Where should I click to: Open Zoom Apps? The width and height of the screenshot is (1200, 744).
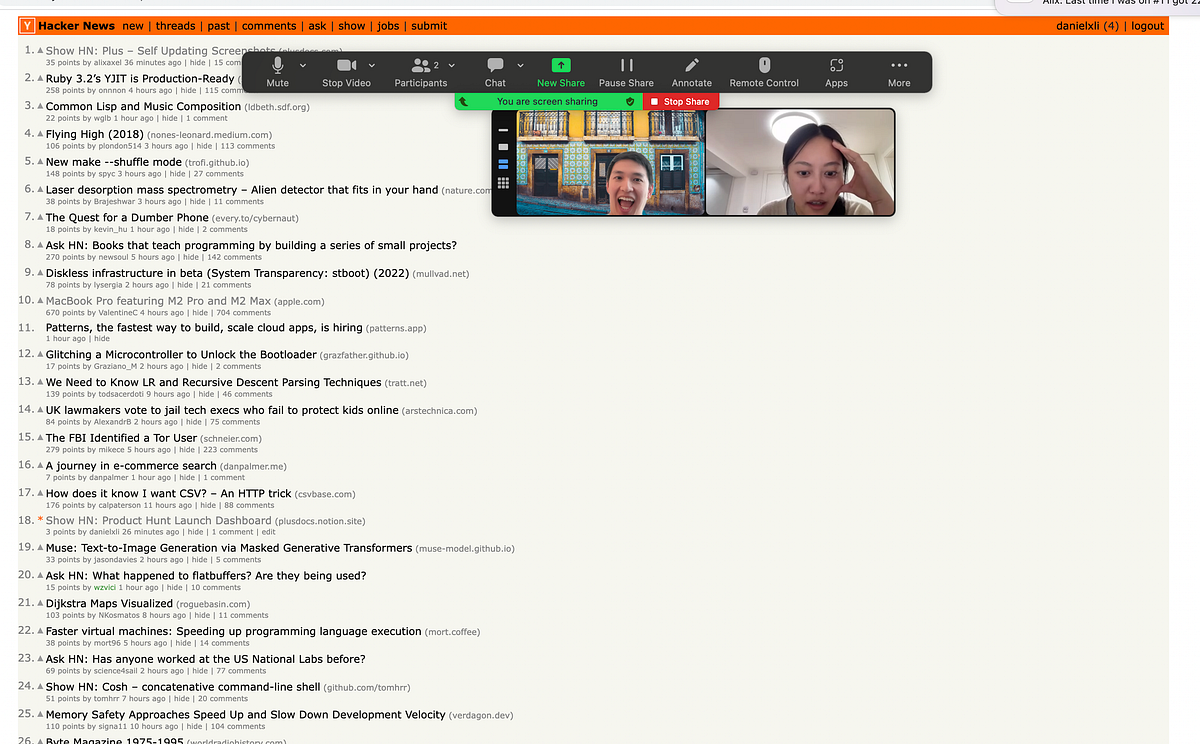point(836,70)
